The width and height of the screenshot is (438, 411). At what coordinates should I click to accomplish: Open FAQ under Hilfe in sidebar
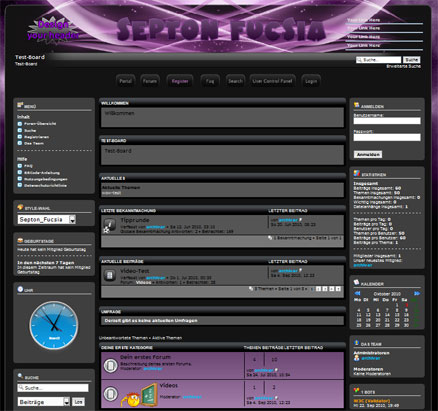(x=28, y=166)
